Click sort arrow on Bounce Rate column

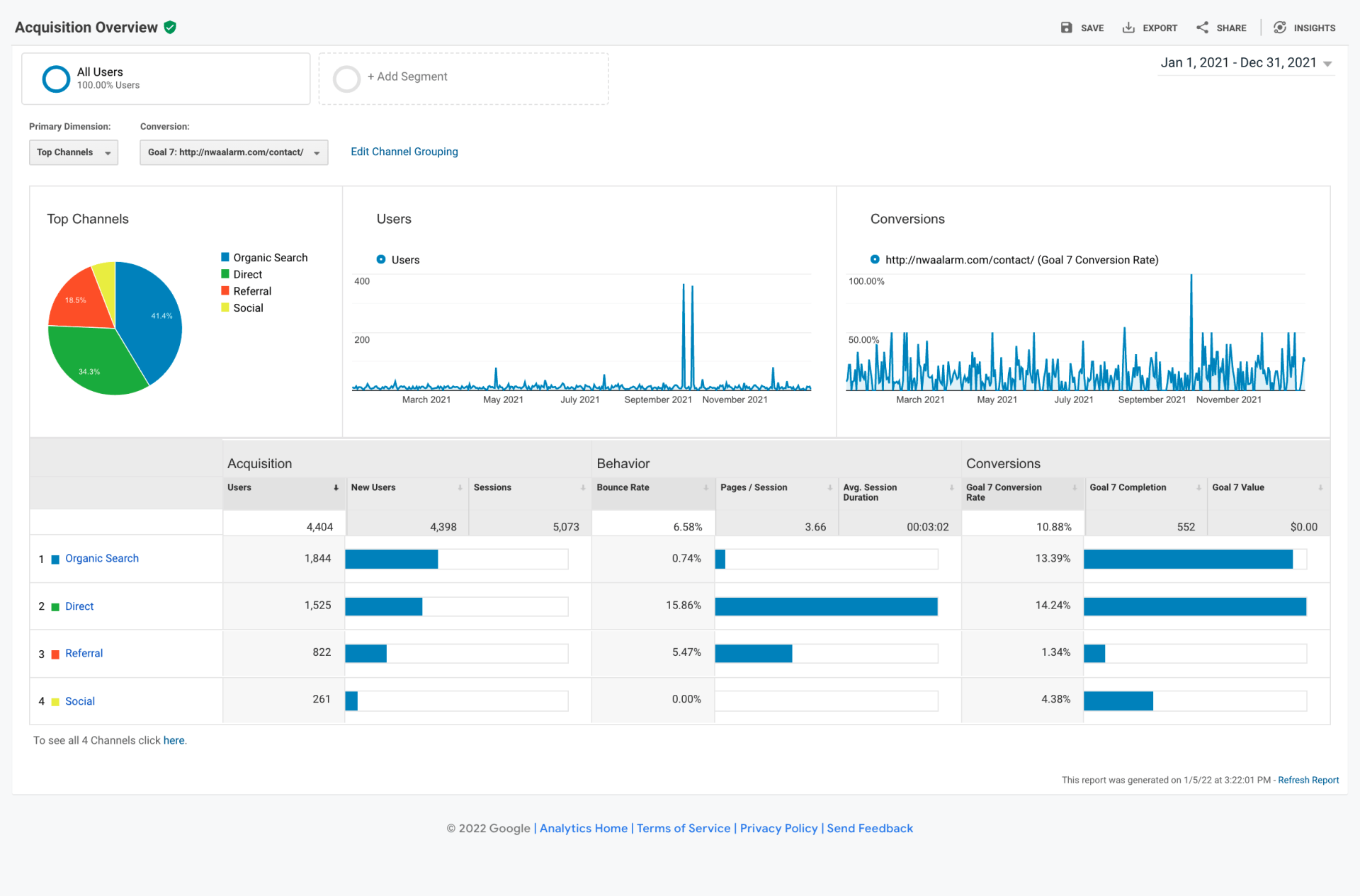point(705,488)
